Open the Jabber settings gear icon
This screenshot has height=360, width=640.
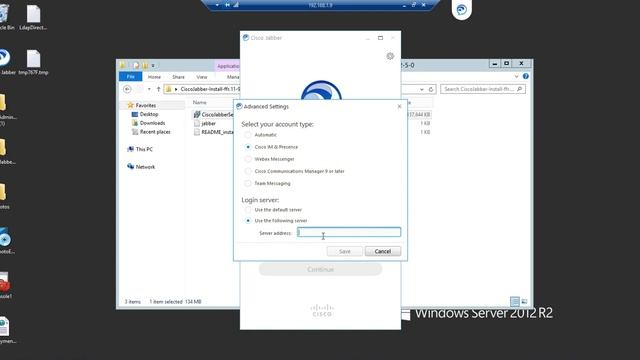tap(390, 56)
